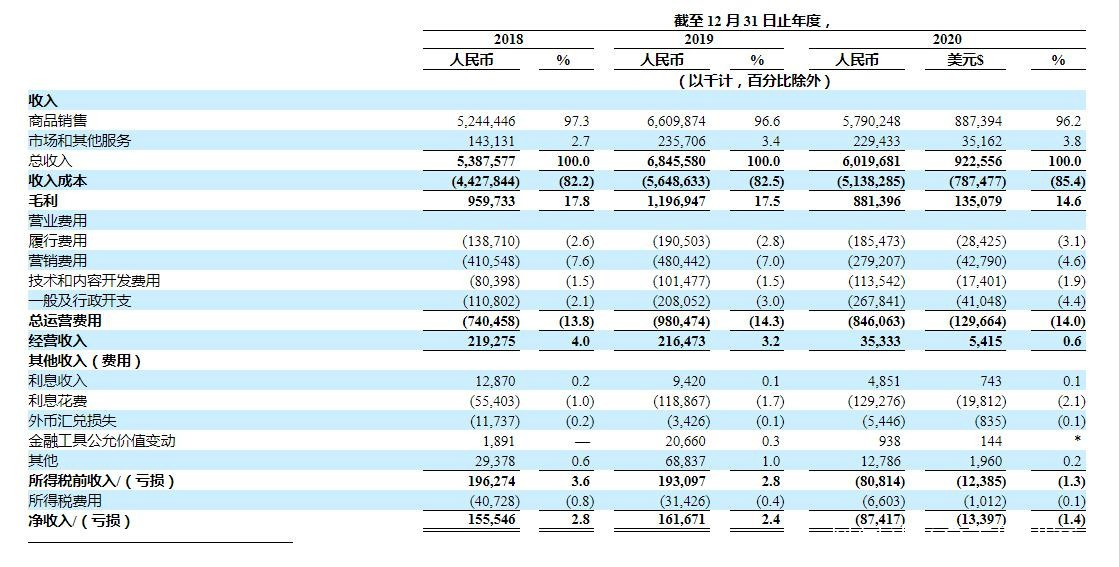1119x567 pixels.
Task: Click the 2018 year column header
Action: 508,39
